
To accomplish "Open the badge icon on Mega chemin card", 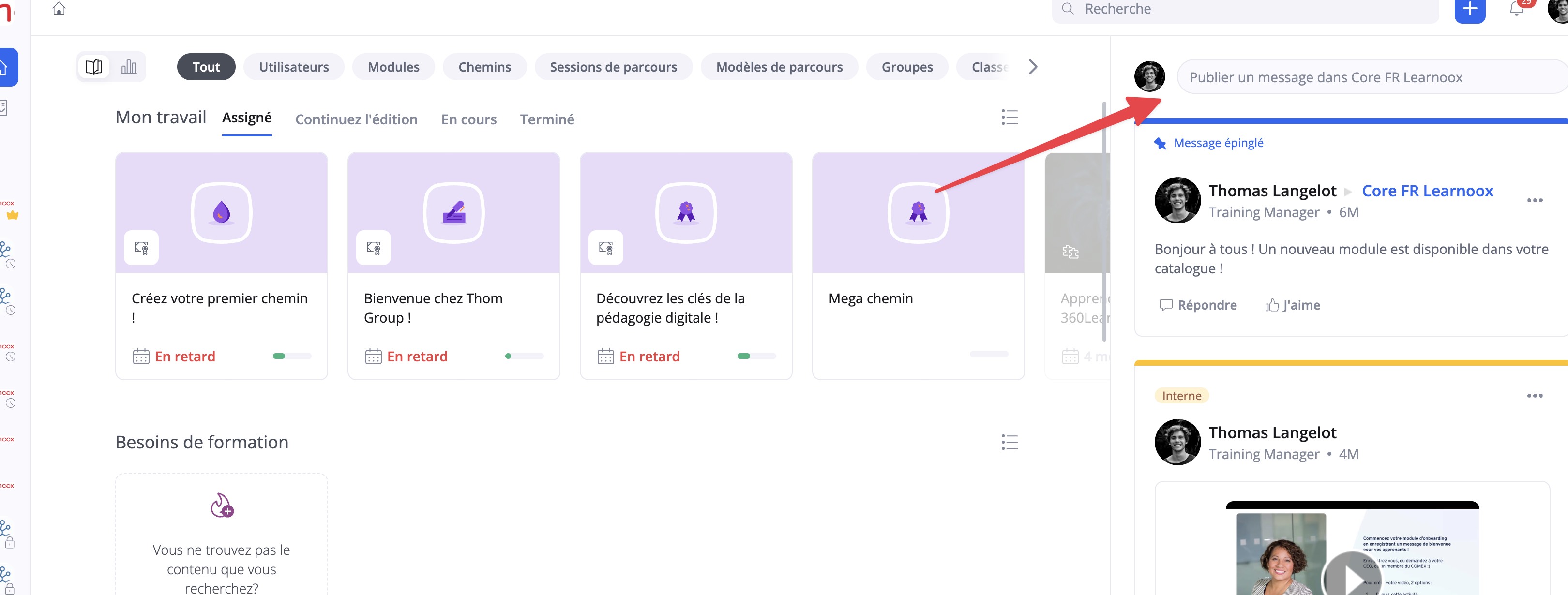I will 919,213.
